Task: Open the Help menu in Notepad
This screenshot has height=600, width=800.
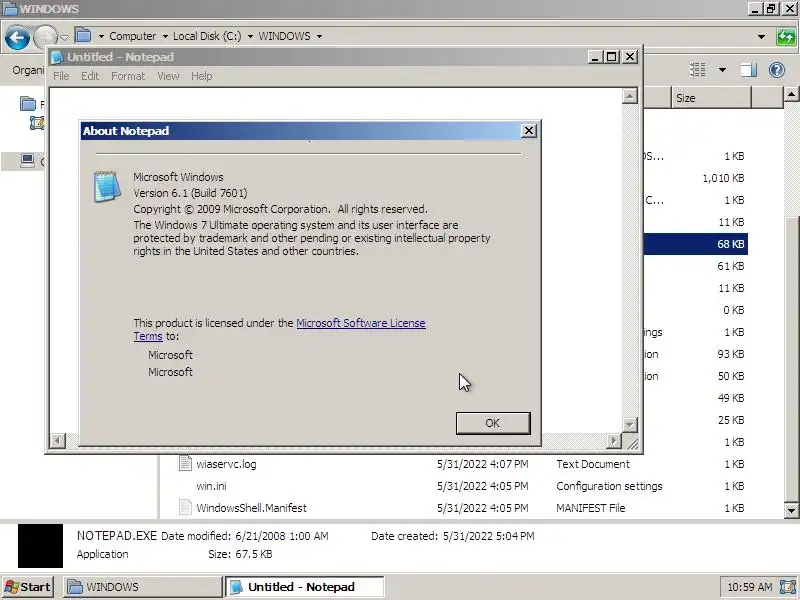Action: point(202,76)
